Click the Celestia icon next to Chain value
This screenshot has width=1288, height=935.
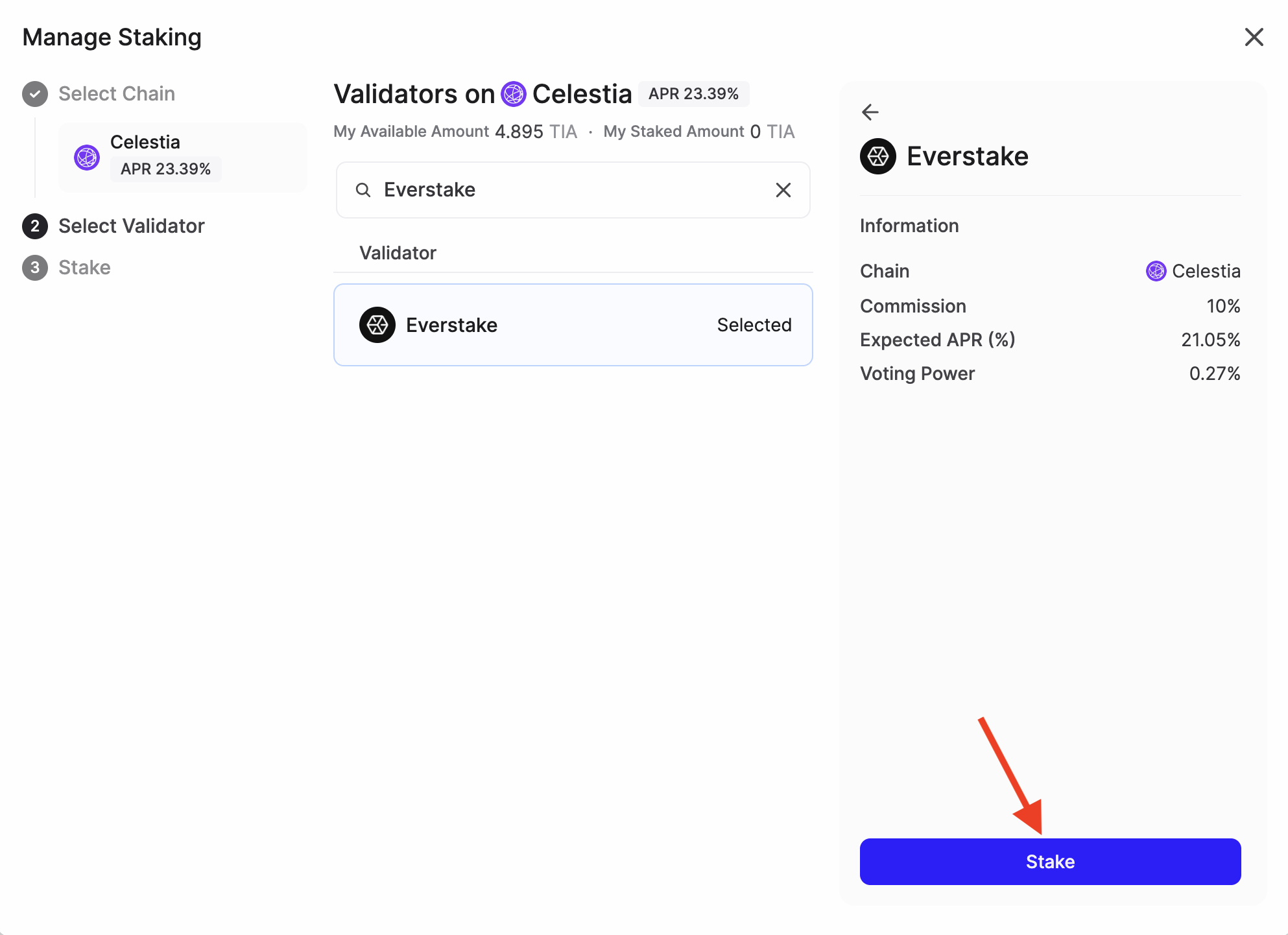[x=1155, y=271]
